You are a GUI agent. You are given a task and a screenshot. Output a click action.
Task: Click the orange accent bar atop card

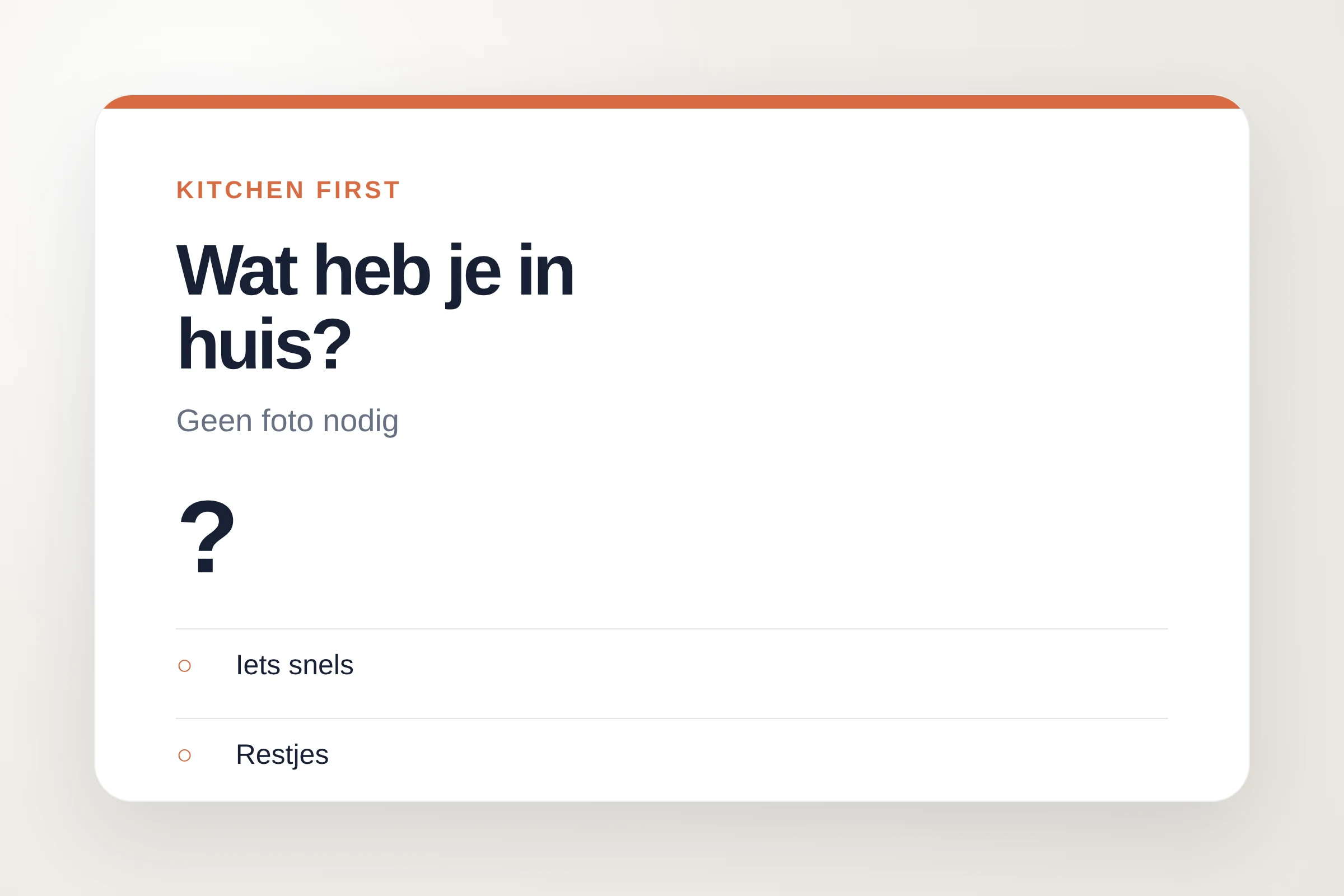pyautogui.click(x=672, y=102)
